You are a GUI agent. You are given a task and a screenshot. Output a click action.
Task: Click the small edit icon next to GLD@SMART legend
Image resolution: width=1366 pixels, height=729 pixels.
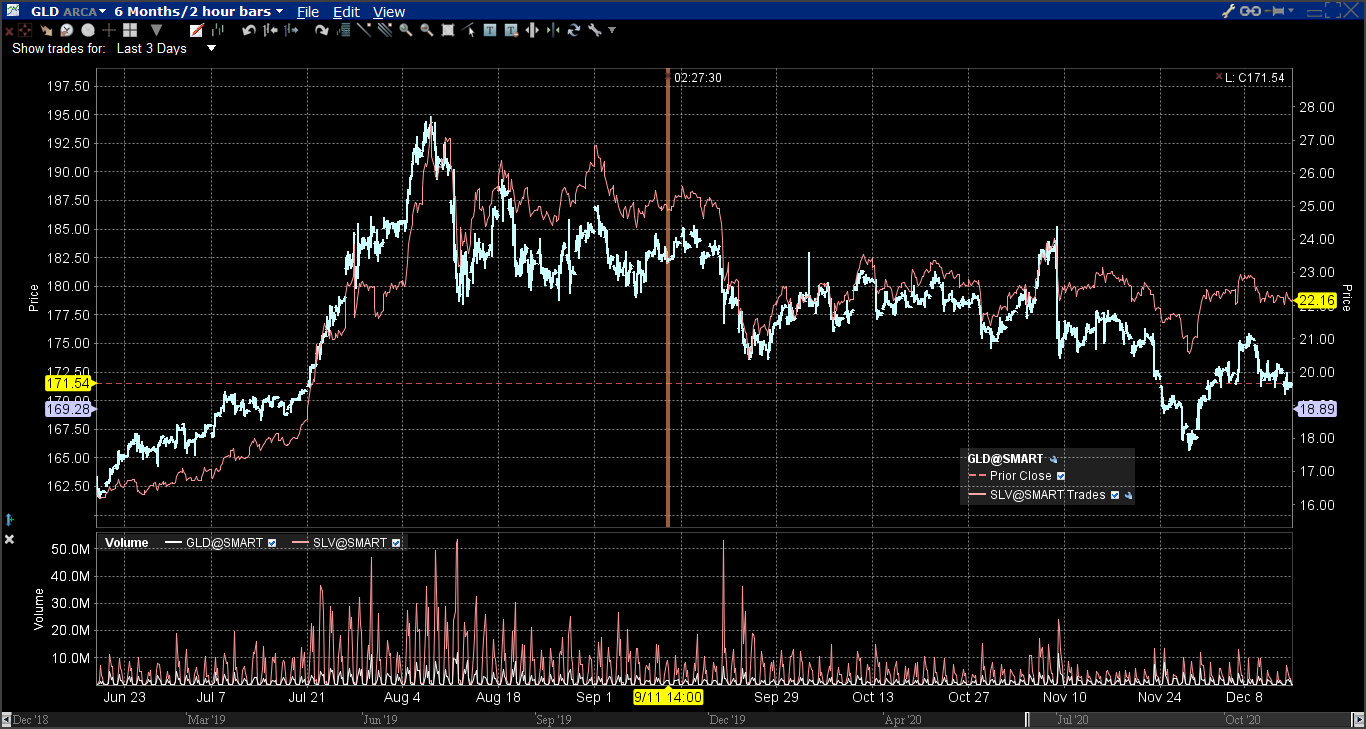coord(1053,459)
